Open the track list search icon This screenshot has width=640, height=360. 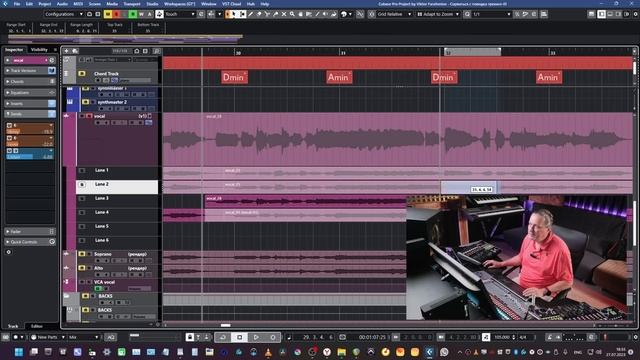[156, 51]
